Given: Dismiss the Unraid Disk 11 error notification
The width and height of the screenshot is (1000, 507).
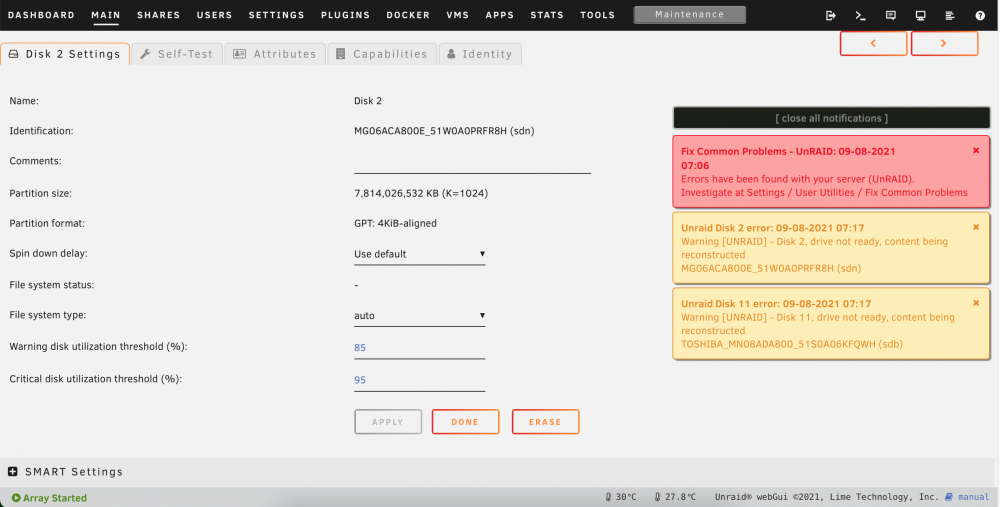Looking at the screenshot, I should click(x=976, y=303).
